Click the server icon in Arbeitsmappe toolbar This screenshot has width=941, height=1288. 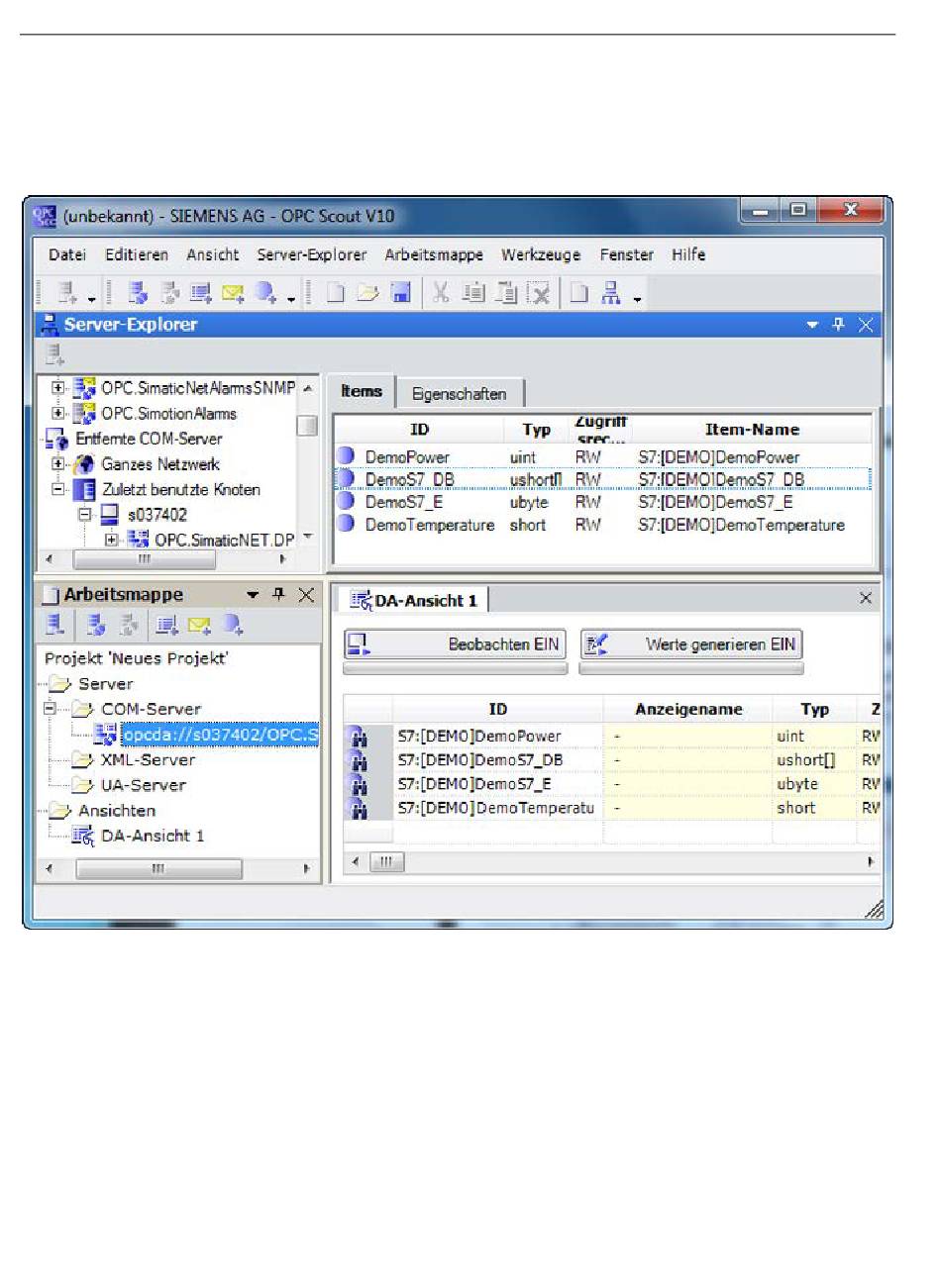click(55, 624)
